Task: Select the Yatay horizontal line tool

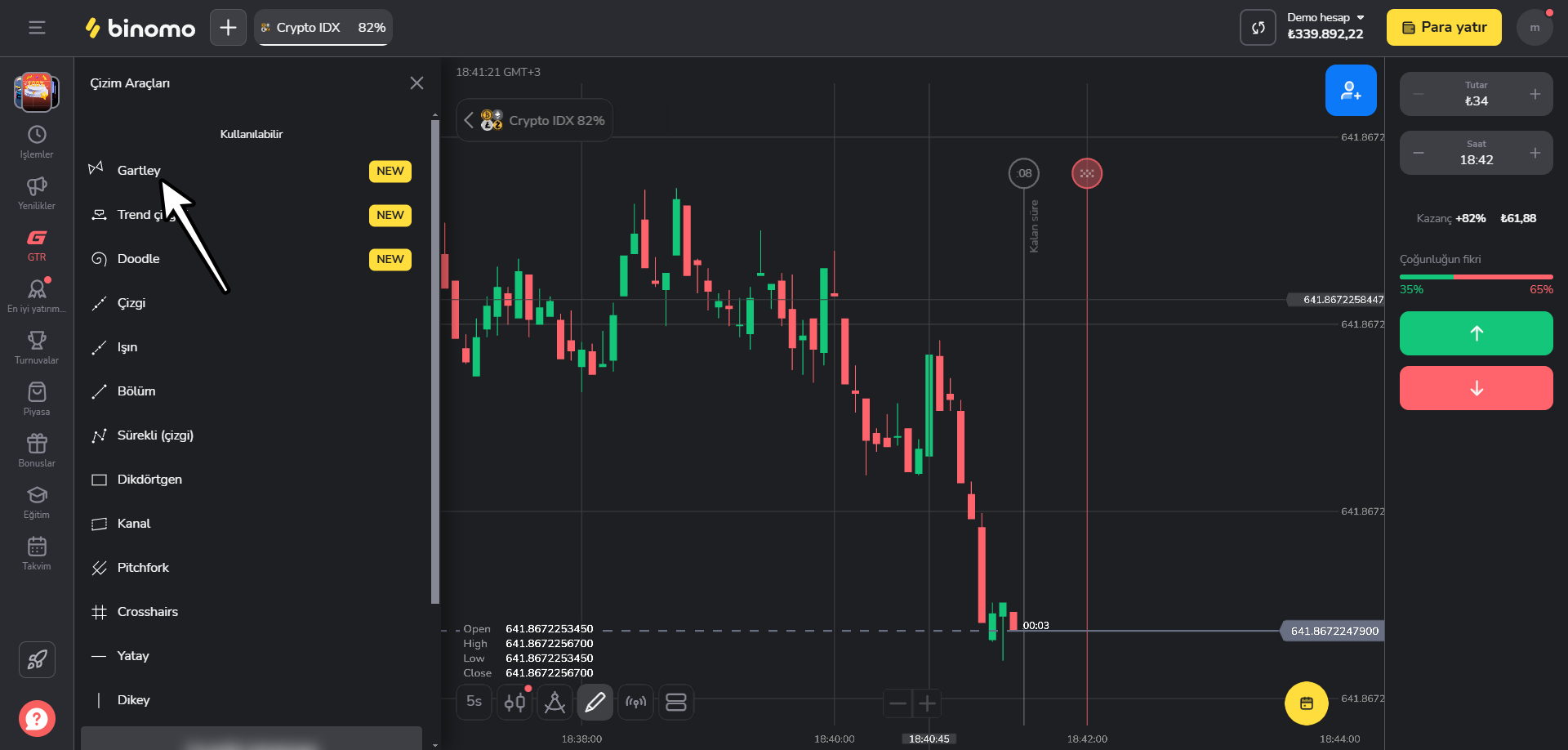Action: (x=251, y=656)
